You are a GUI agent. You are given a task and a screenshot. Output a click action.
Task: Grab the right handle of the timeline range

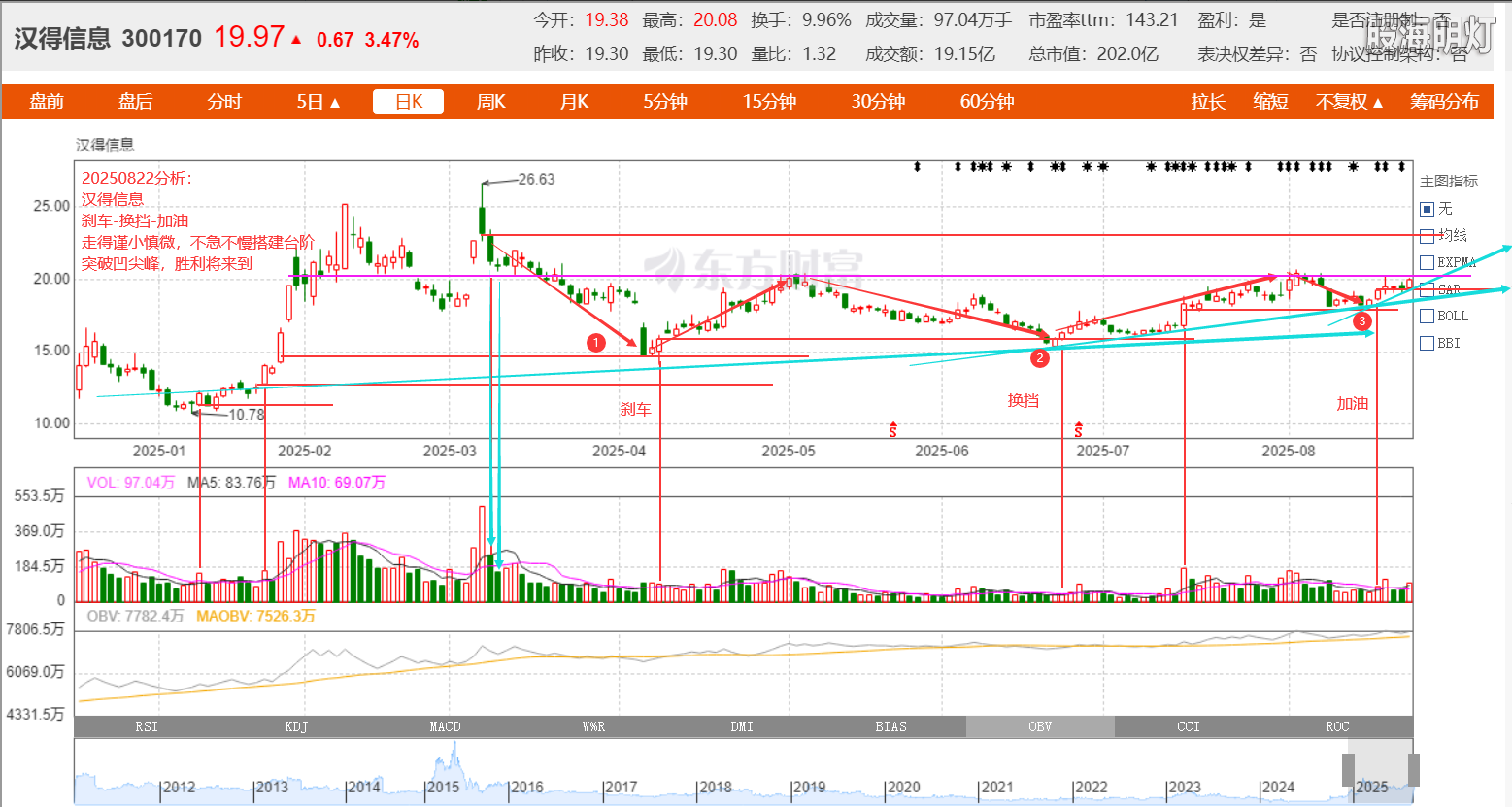tap(1414, 770)
